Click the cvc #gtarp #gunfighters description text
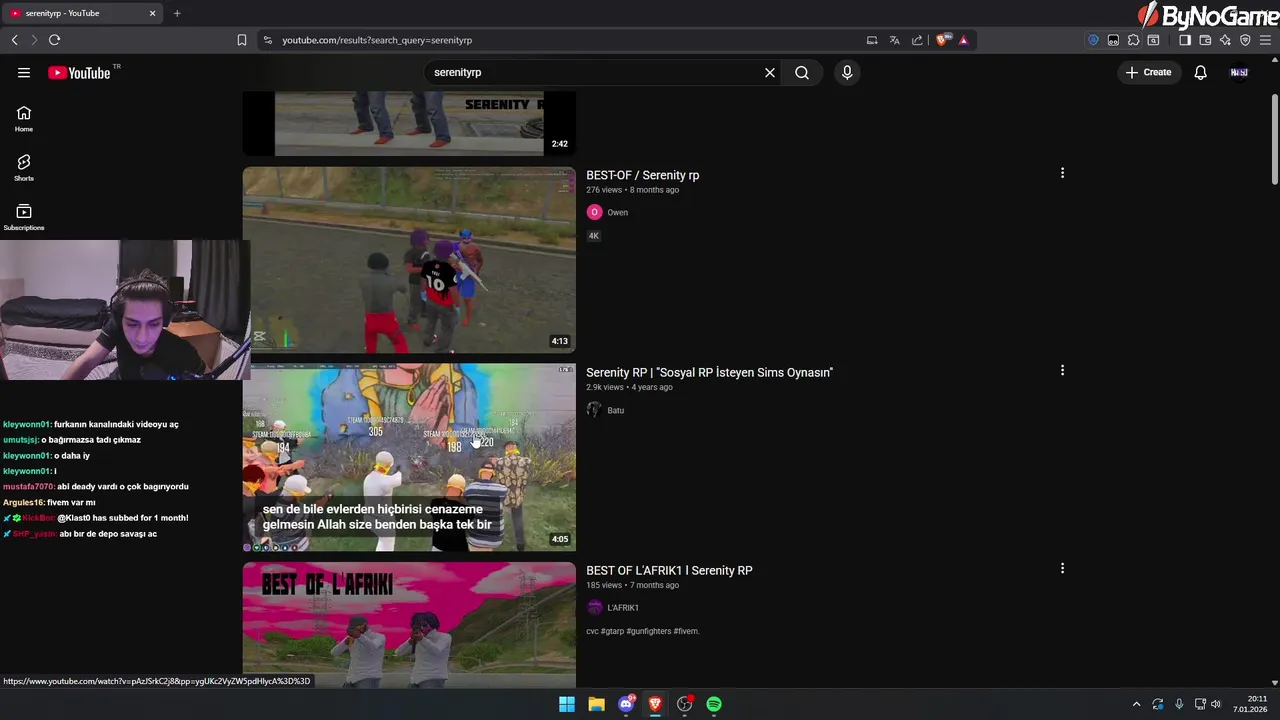The height and width of the screenshot is (720, 1280). click(x=643, y=631)
